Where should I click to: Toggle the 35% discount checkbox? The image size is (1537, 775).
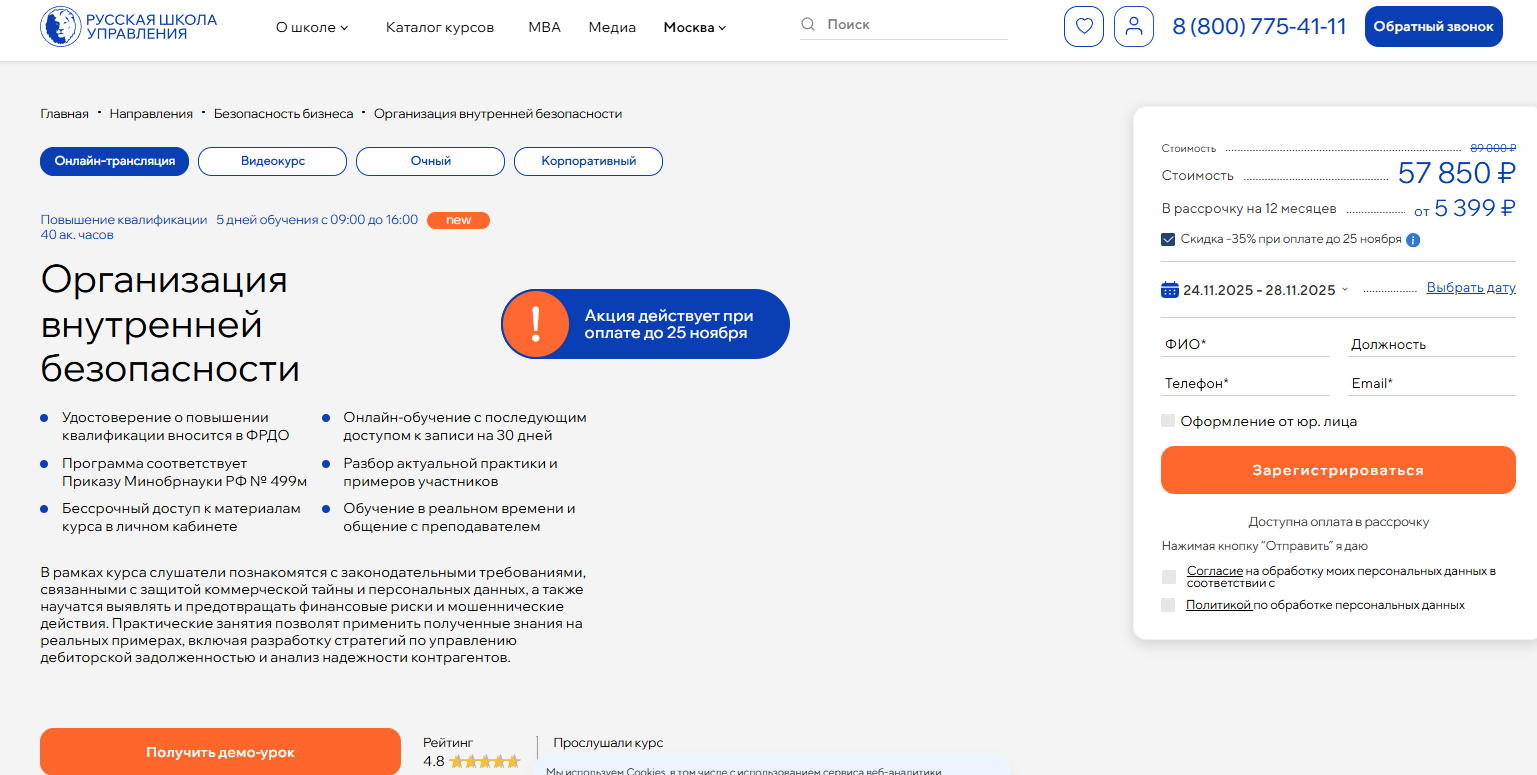click(x=1168, y=240)
